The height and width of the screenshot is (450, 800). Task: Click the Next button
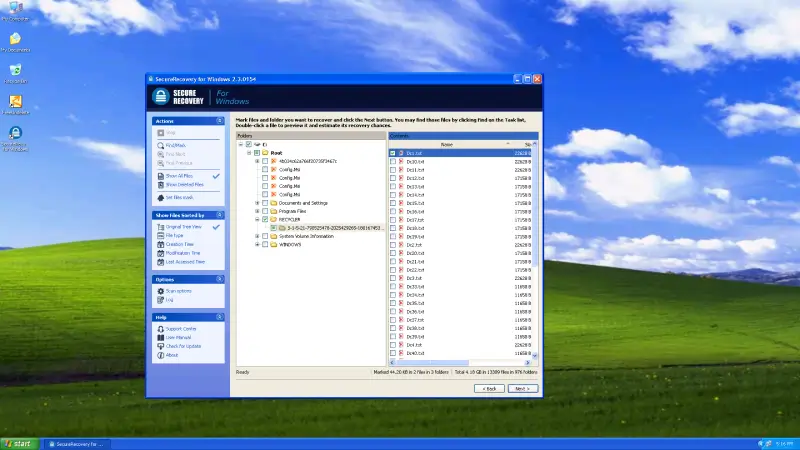point(522,389)
